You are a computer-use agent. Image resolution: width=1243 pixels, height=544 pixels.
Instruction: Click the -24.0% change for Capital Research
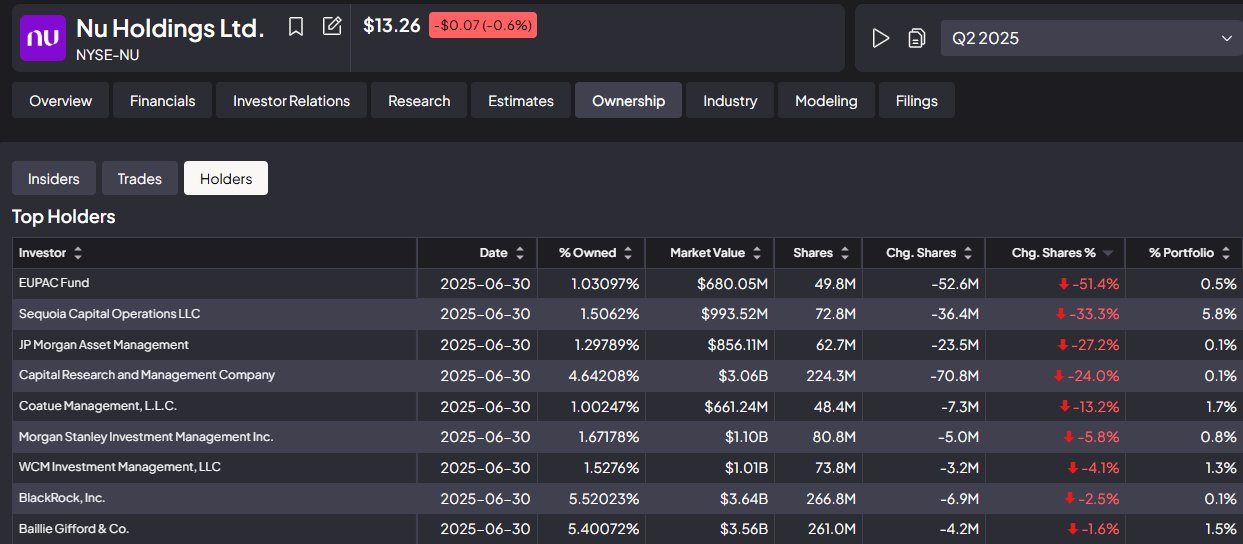coord(1086,376)
